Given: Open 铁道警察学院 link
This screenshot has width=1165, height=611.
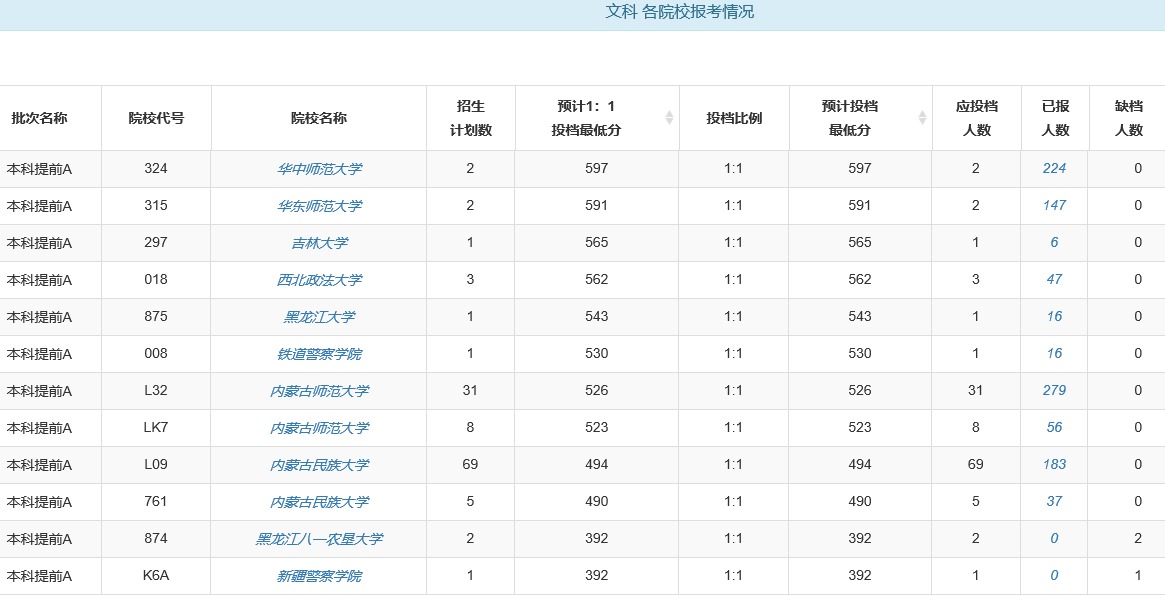Looking at the screenshot, I should [319, 354].
